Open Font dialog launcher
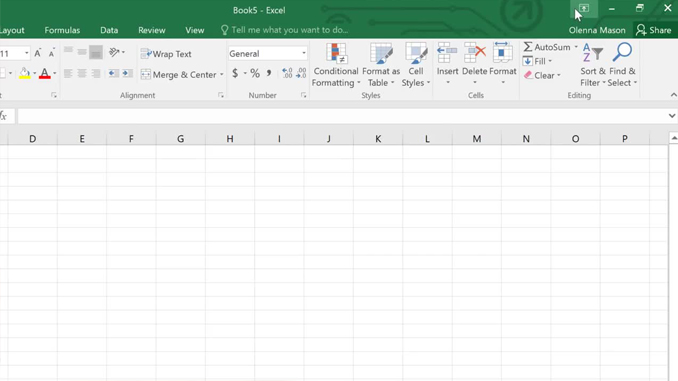This screenshot has height=381, width=678. coord(54,95)
